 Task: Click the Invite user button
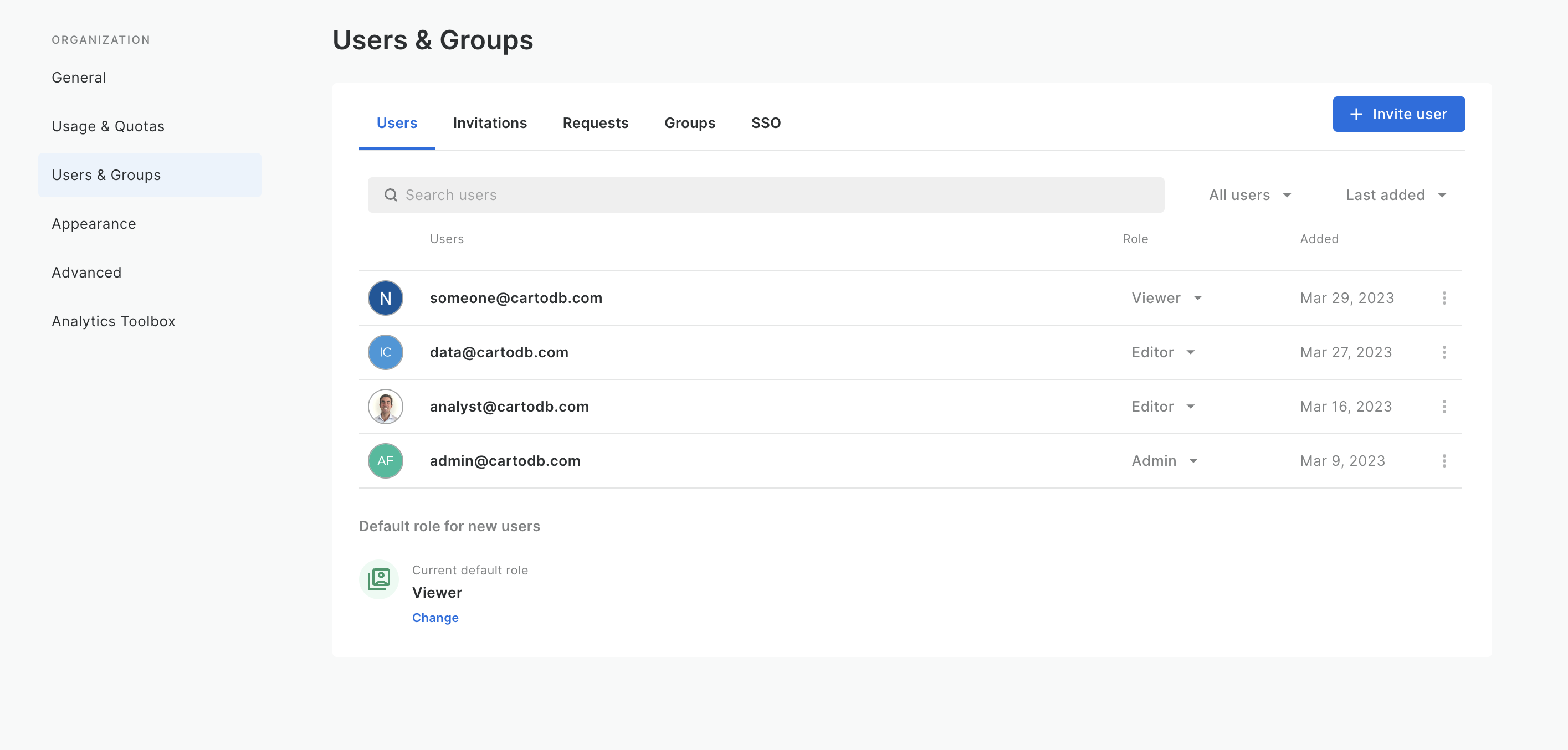pos(1399,114)
